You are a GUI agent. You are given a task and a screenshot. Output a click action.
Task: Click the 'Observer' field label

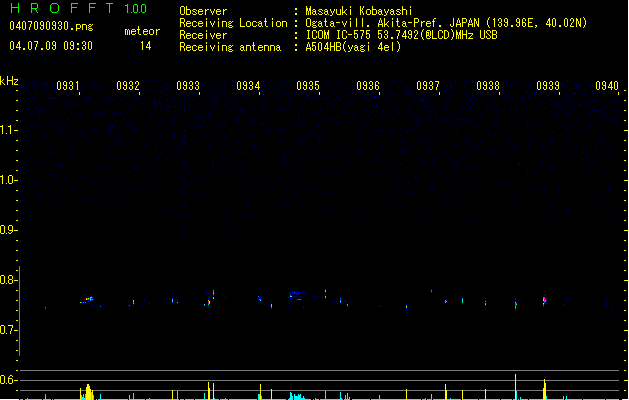coord(203,11)
